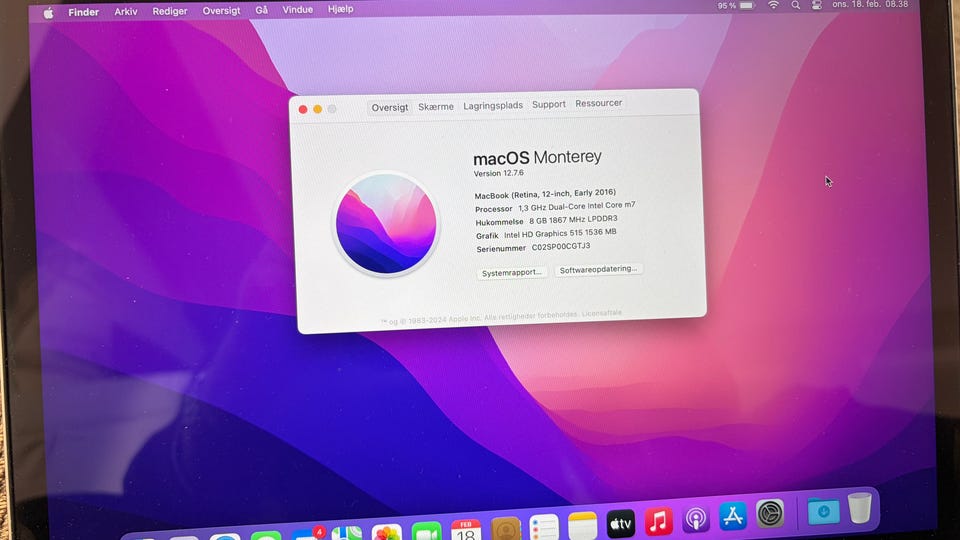Switch to the Lagringsplads tab
Image resolution: width=960 pixels, height=540 pixels.
[493, 105]
